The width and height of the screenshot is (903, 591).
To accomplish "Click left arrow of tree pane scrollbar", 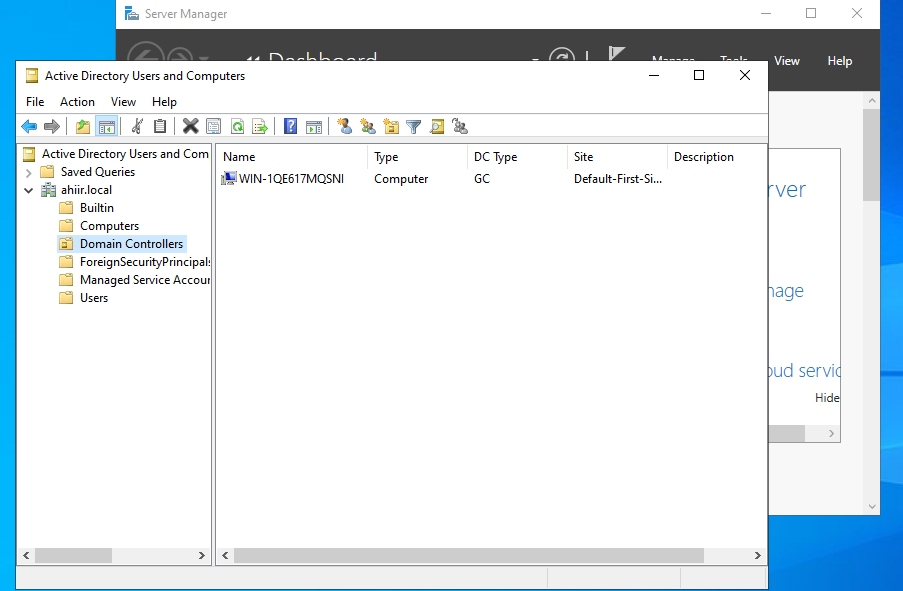I will (26, 555).
